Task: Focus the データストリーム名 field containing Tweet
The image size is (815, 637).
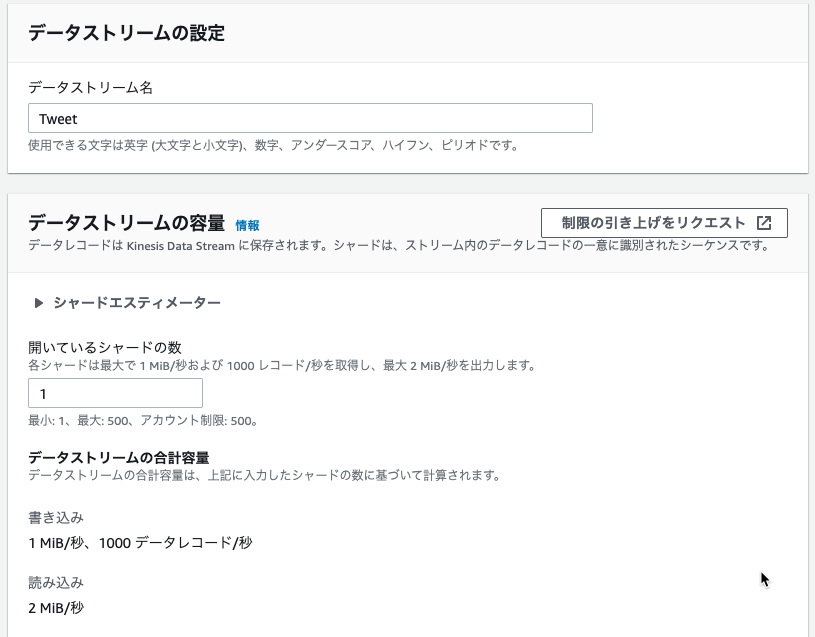Action: (310, 118)
